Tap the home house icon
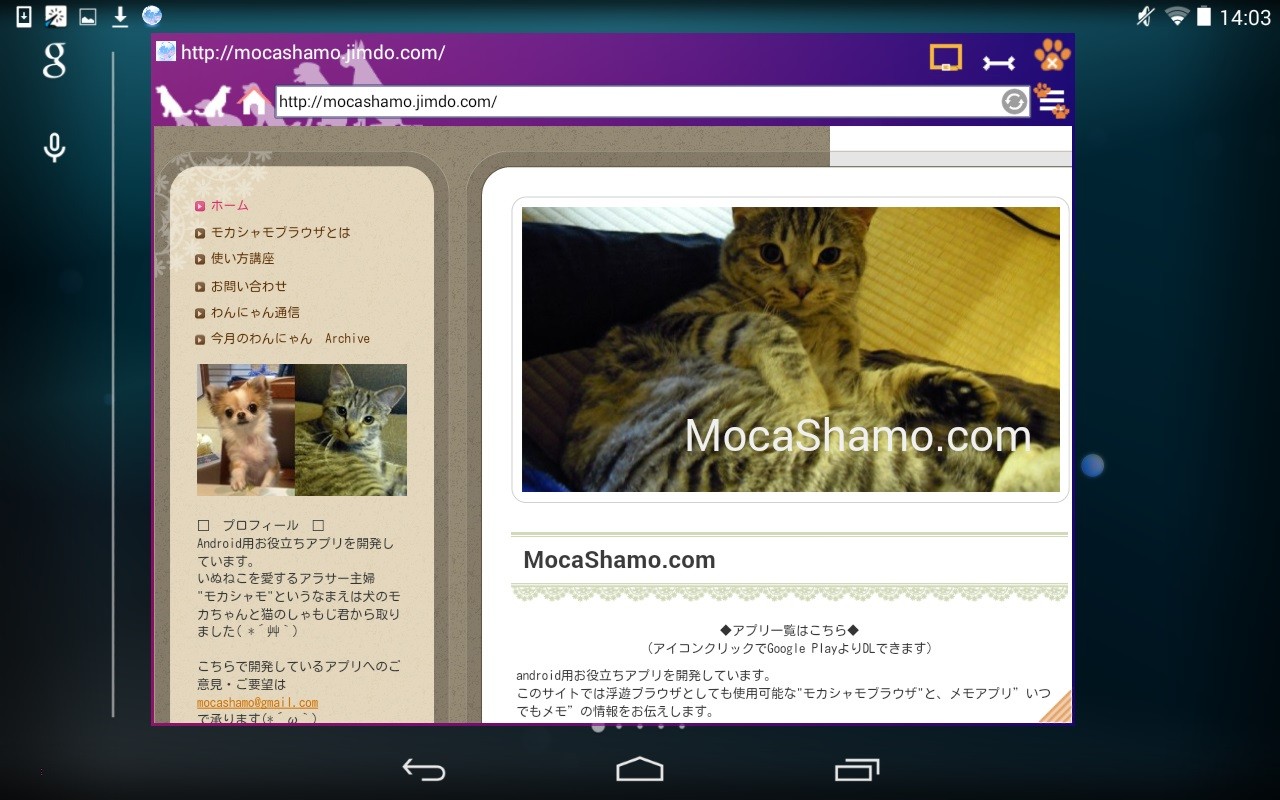 (x=254, y=102)
